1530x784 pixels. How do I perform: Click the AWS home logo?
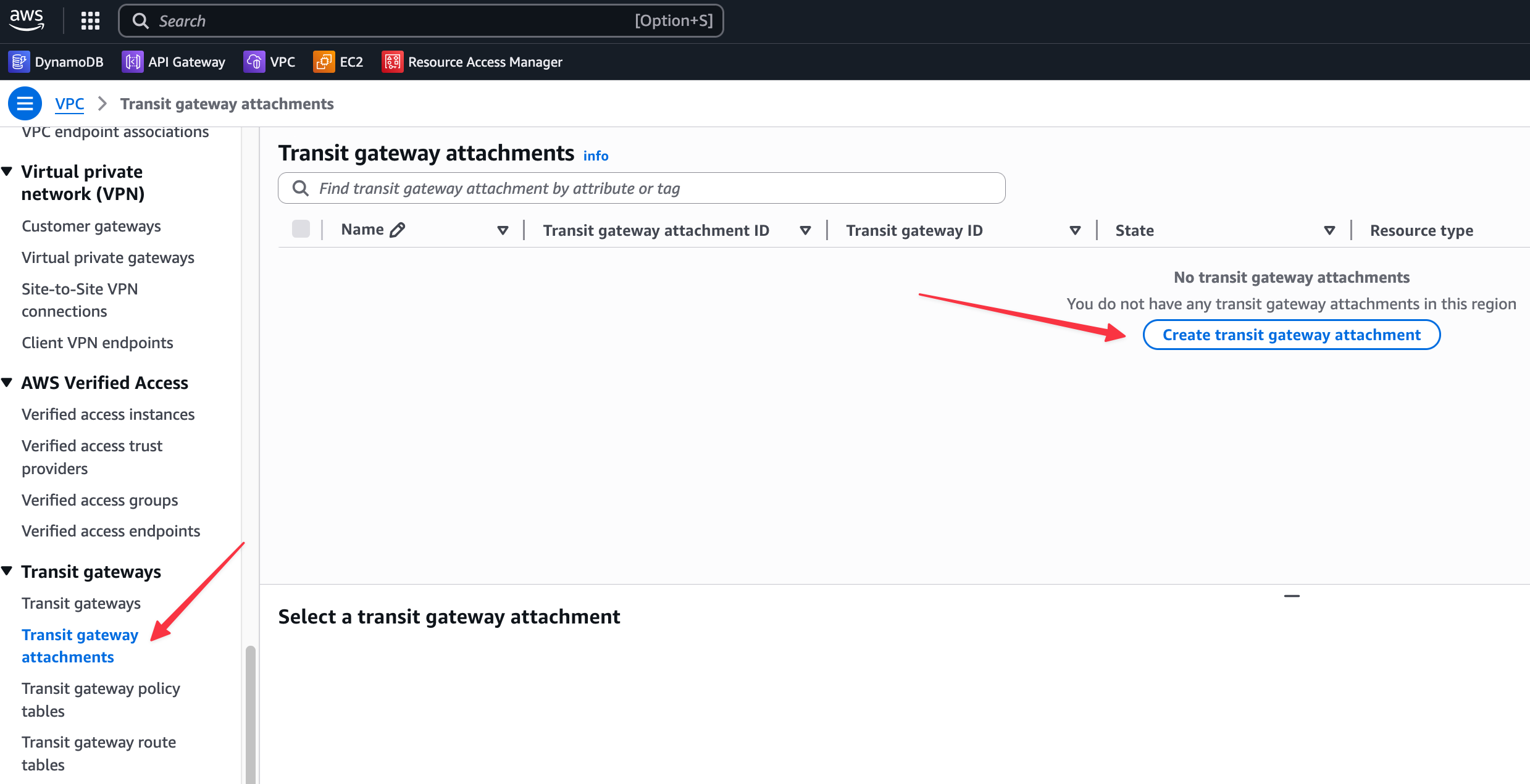(27, 20)
